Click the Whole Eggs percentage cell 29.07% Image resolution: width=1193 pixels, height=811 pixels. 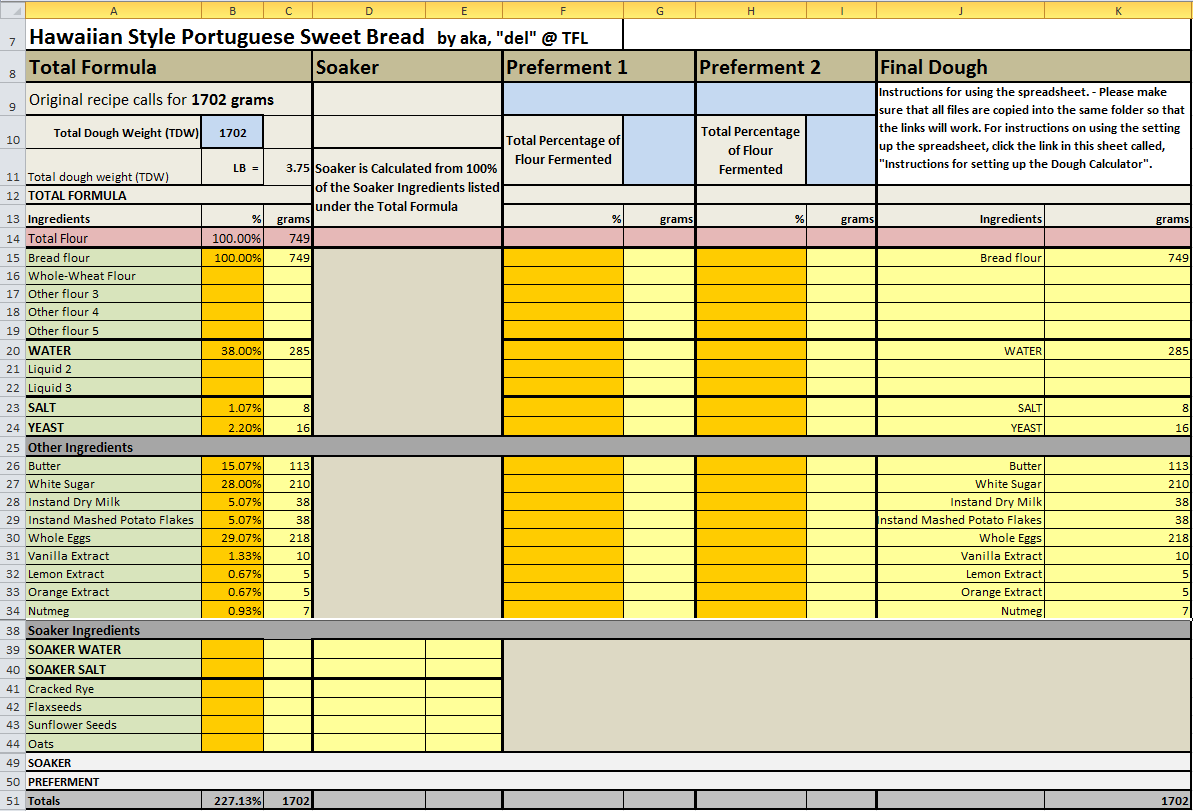coord(233,538)
